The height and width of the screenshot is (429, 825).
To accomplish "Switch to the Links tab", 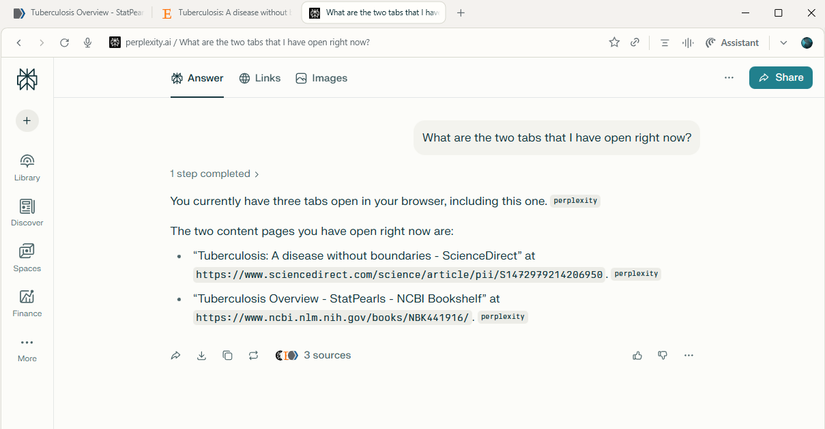I will point(260,78).
